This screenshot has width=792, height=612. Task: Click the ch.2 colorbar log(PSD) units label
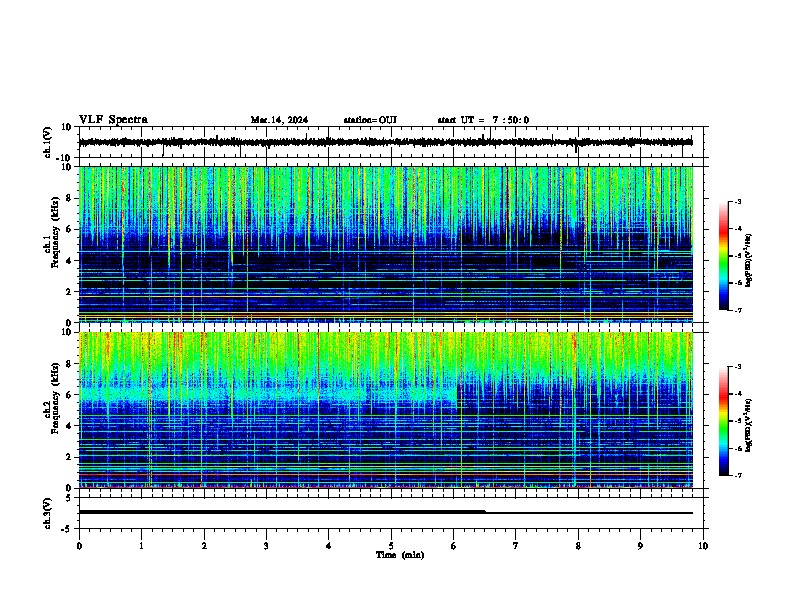coord(749,426)
